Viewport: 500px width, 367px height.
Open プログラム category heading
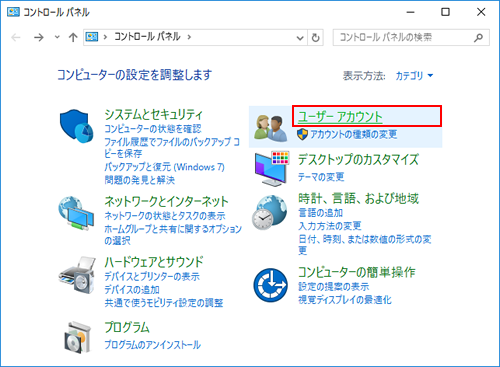(127, 327)
